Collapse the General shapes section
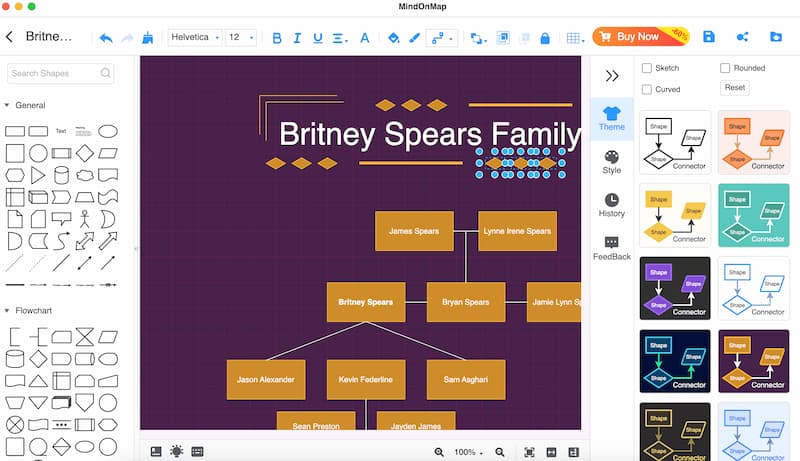800x461 pixels. 7,105
